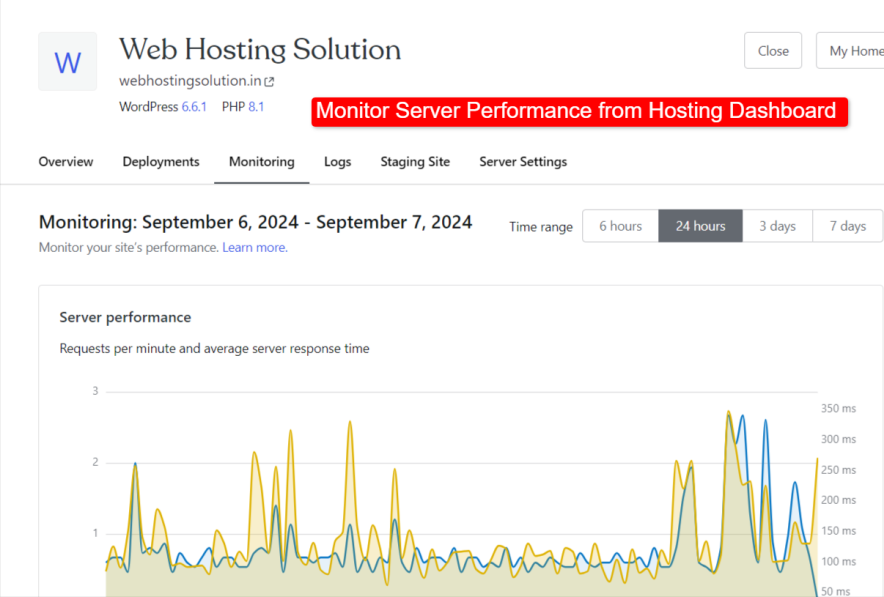This screenshot has height=597, width=884.
Task: Select the 6 hours time range
Action: coord(620,226)
